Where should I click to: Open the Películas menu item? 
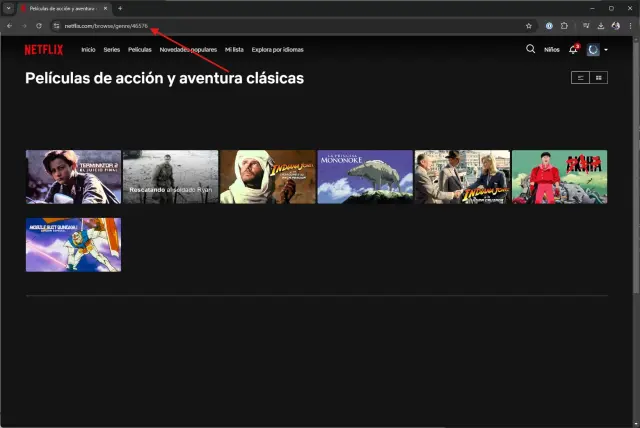point(140,49)
